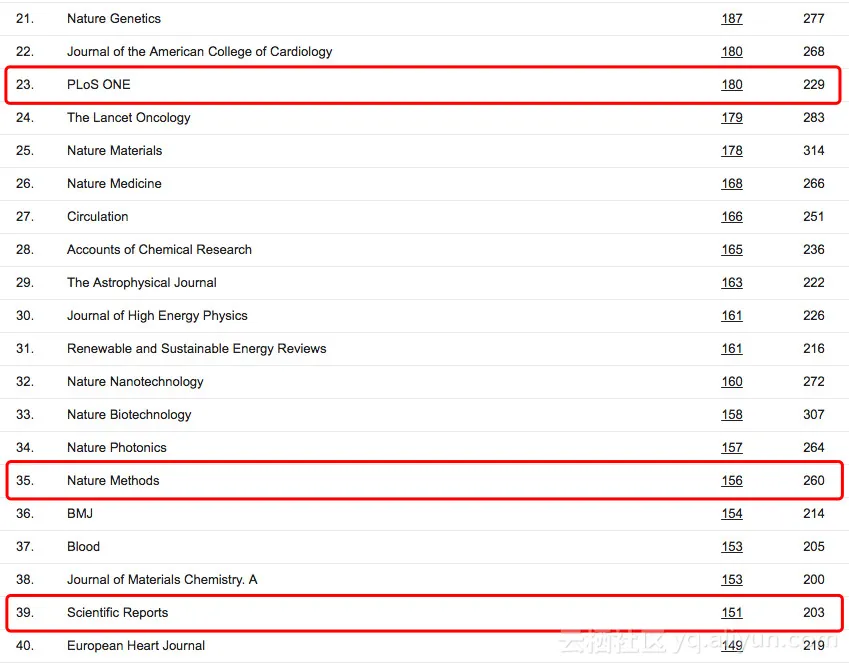The image size is (849, 665).
Task: Open the 158 link for Nature Biotechnology
Action: 732,415
